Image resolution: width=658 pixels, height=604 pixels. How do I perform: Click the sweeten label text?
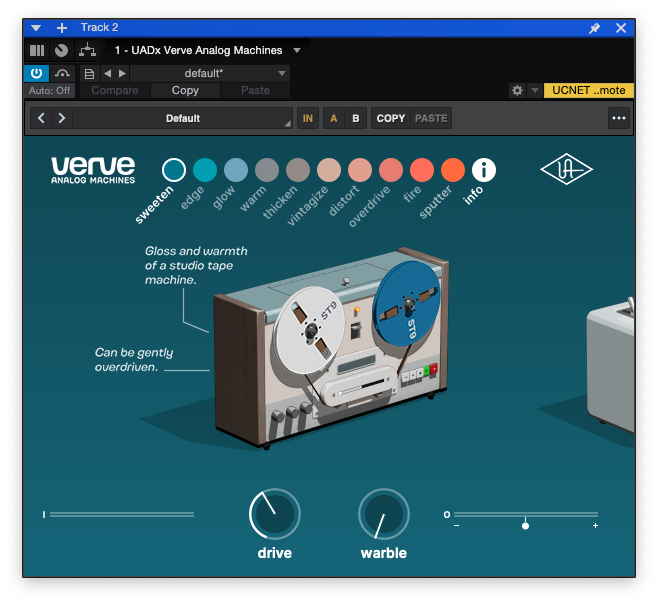[x=154, y=204]
